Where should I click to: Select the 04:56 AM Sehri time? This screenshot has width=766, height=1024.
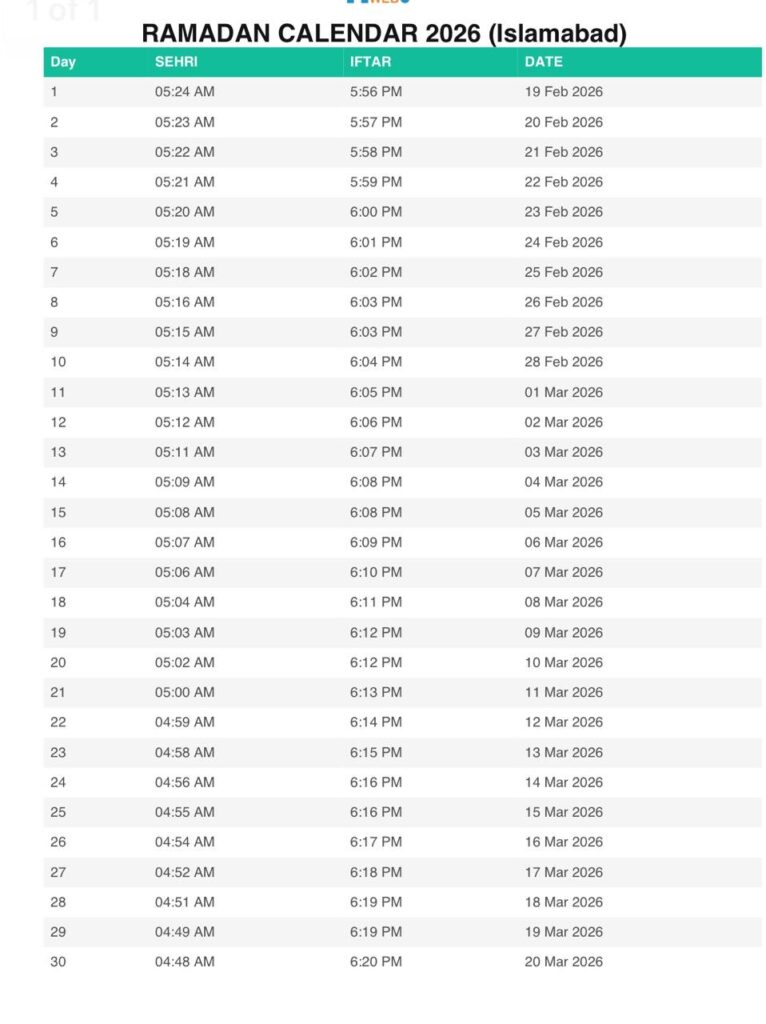click(184, 782)
